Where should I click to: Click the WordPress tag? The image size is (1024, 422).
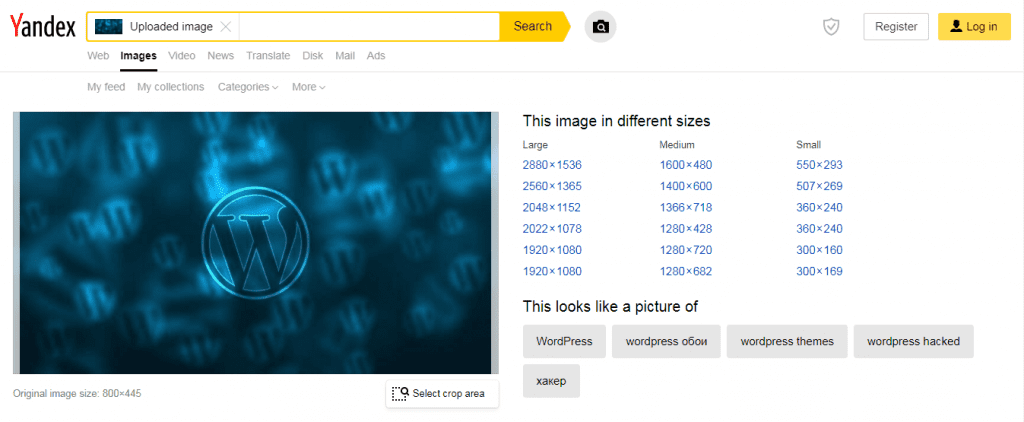coord(564,341)
